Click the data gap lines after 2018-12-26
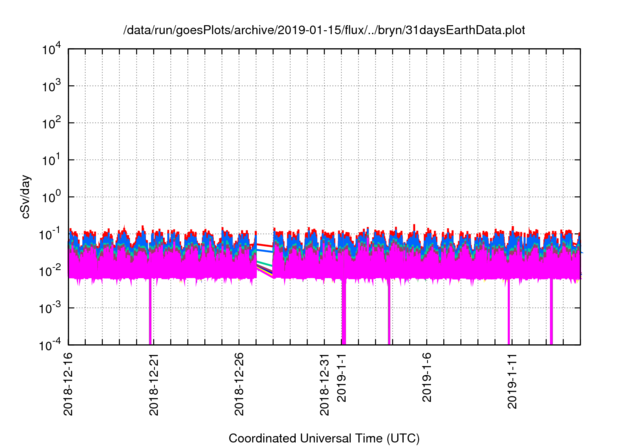 tap(264, 260)
